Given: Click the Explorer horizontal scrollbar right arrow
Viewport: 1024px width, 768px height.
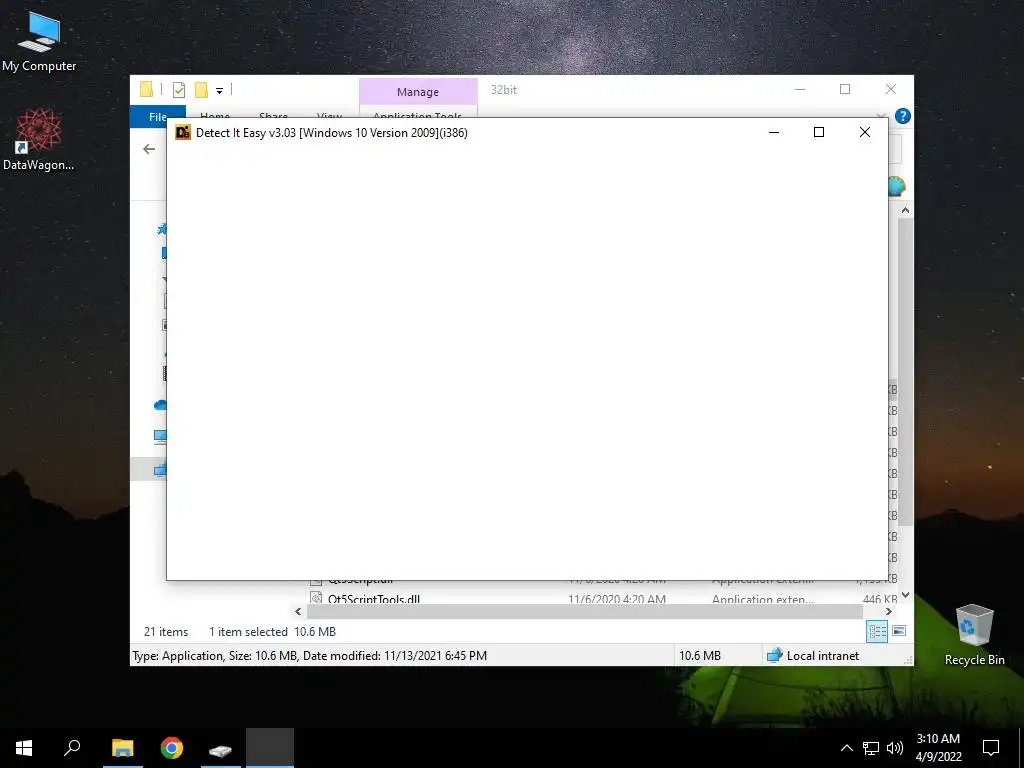Looking at the screenshot, I should [889, 611].
